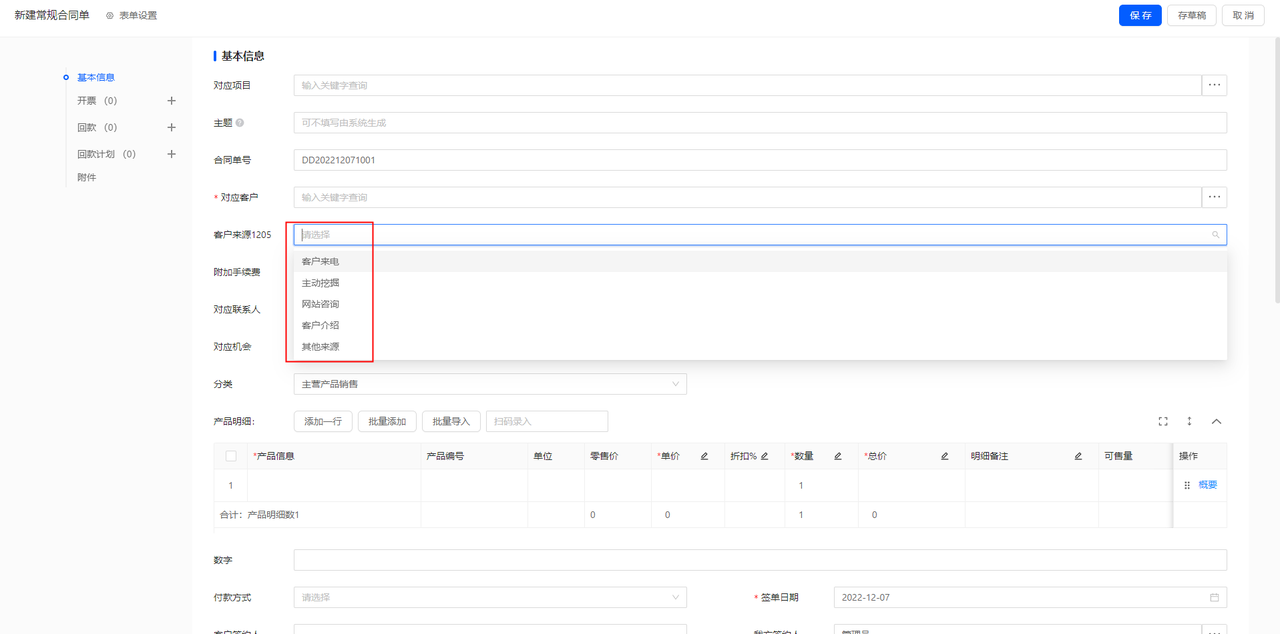Focus the 对应客户 search field
The width and height of the screenshot is (1280, 634).
pyautogui.click(x=747, y=197)
